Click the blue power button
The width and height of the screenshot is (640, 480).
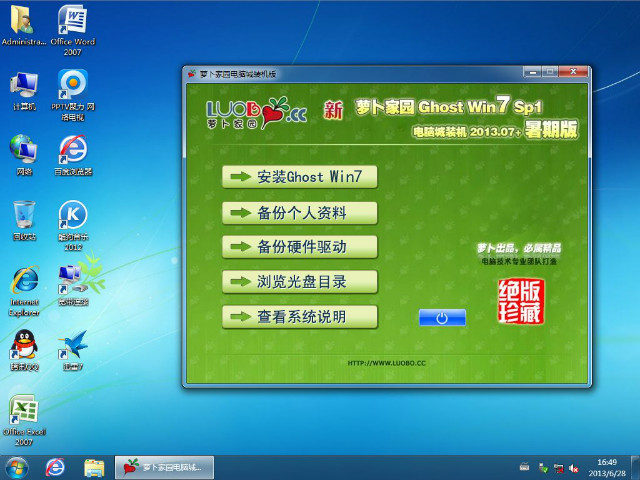pyautogui.click(x=442, y=318)
